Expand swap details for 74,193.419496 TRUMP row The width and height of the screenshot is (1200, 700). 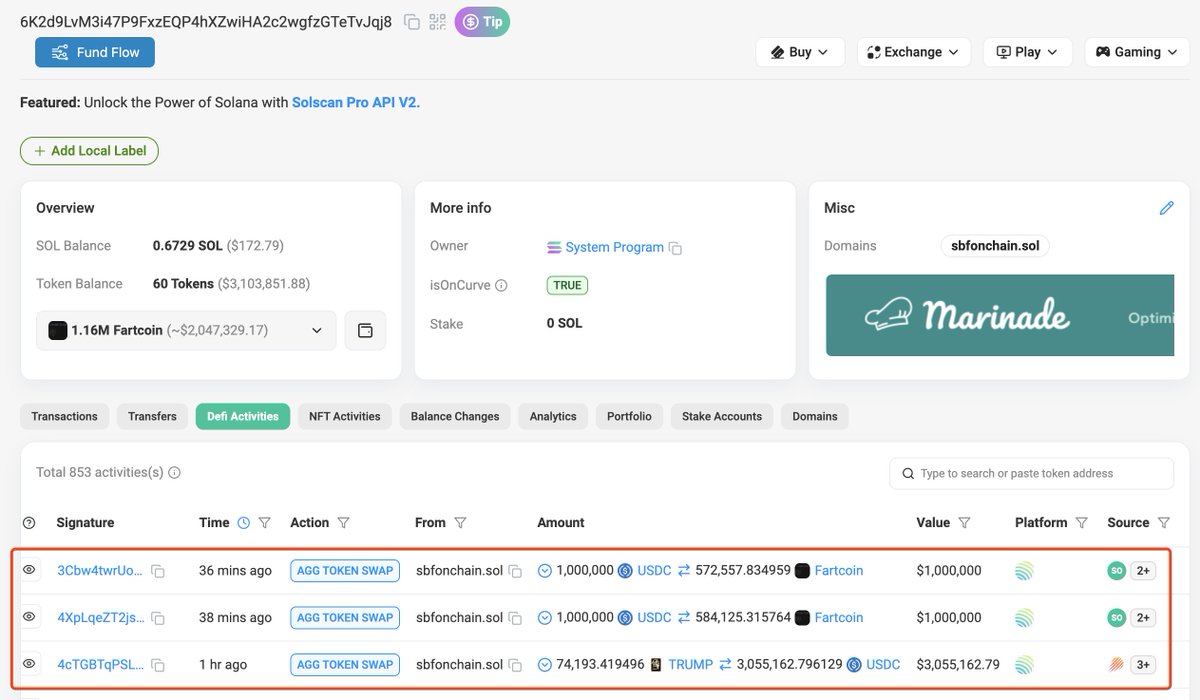coord(545,665)
